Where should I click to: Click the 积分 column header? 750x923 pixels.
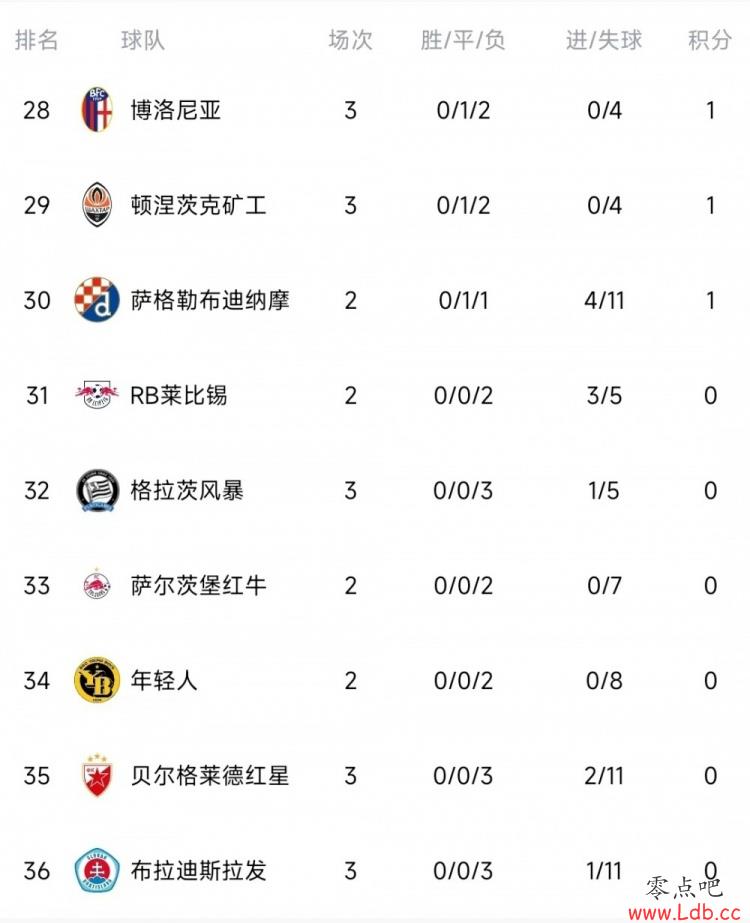click(710, 40)
